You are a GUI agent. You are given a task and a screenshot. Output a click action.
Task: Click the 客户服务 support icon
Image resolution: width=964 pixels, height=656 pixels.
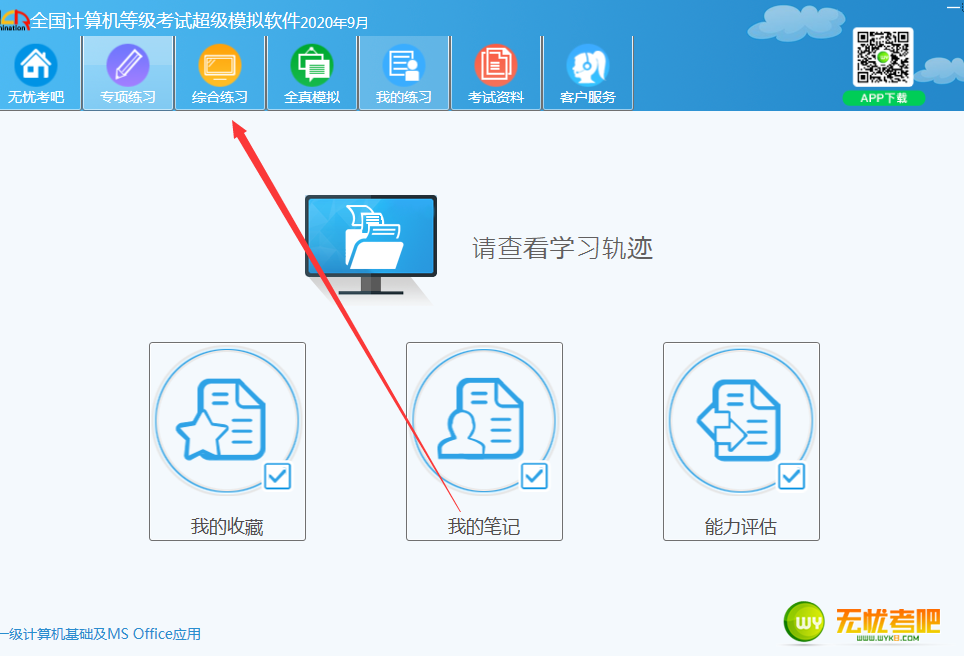[587, 65]
